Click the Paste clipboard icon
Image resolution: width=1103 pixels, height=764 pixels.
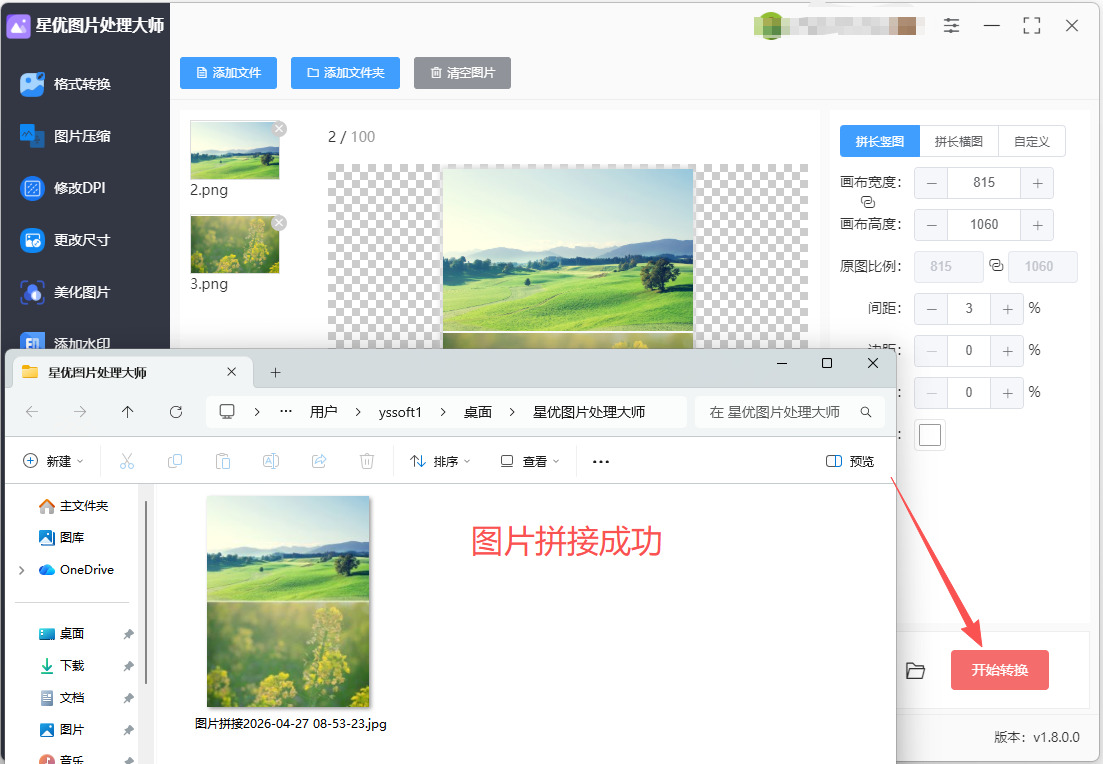(223, 461)
